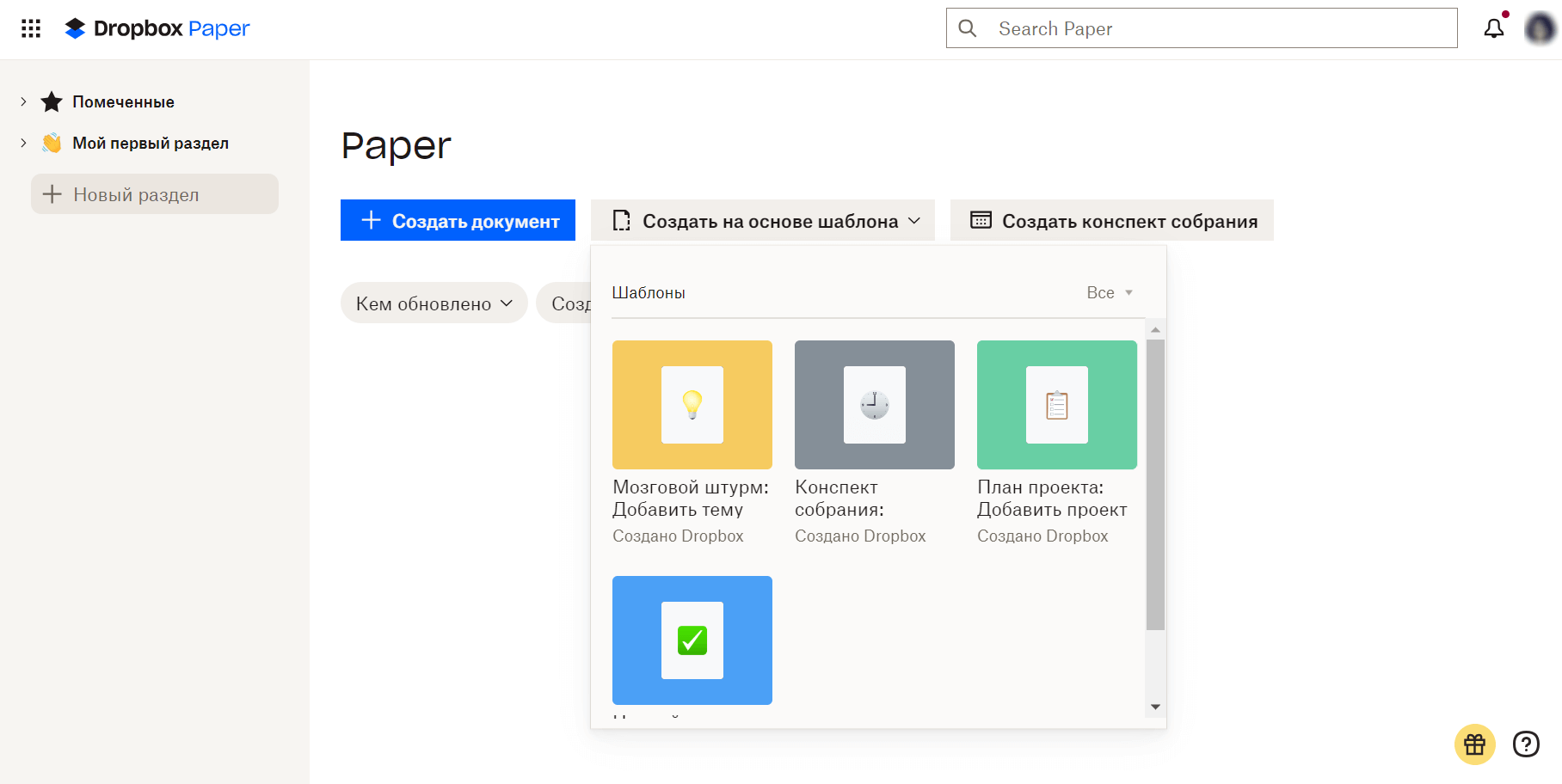Click the Конспект собрания: template title
The height and width of the screenshot is (784, 1562).
point(839,499)
